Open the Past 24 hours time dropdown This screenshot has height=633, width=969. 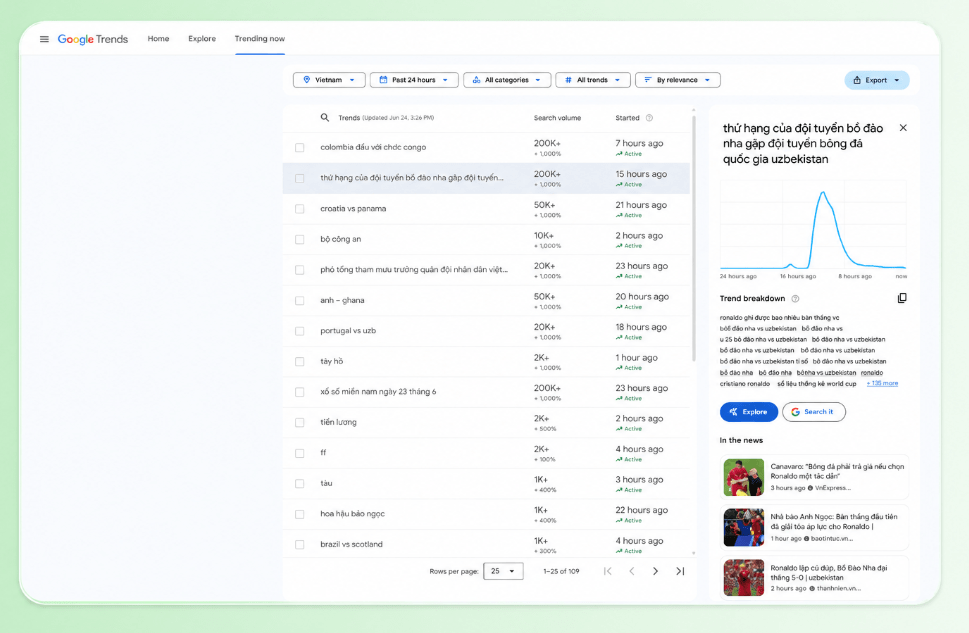[414, 80]
